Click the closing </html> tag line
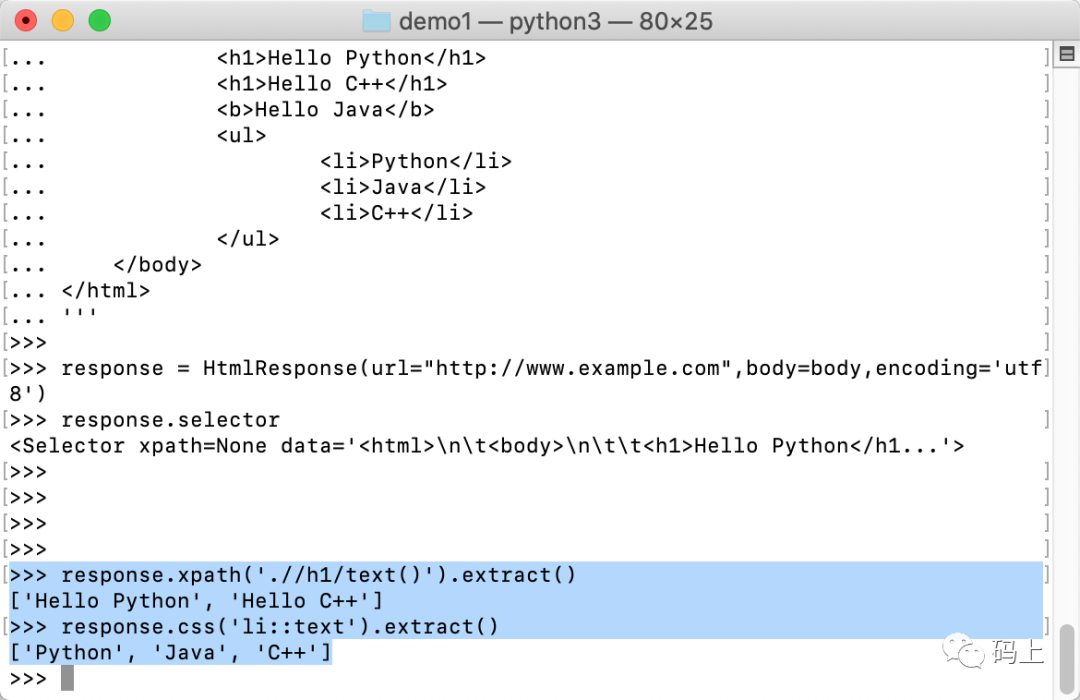 point(105,290)
